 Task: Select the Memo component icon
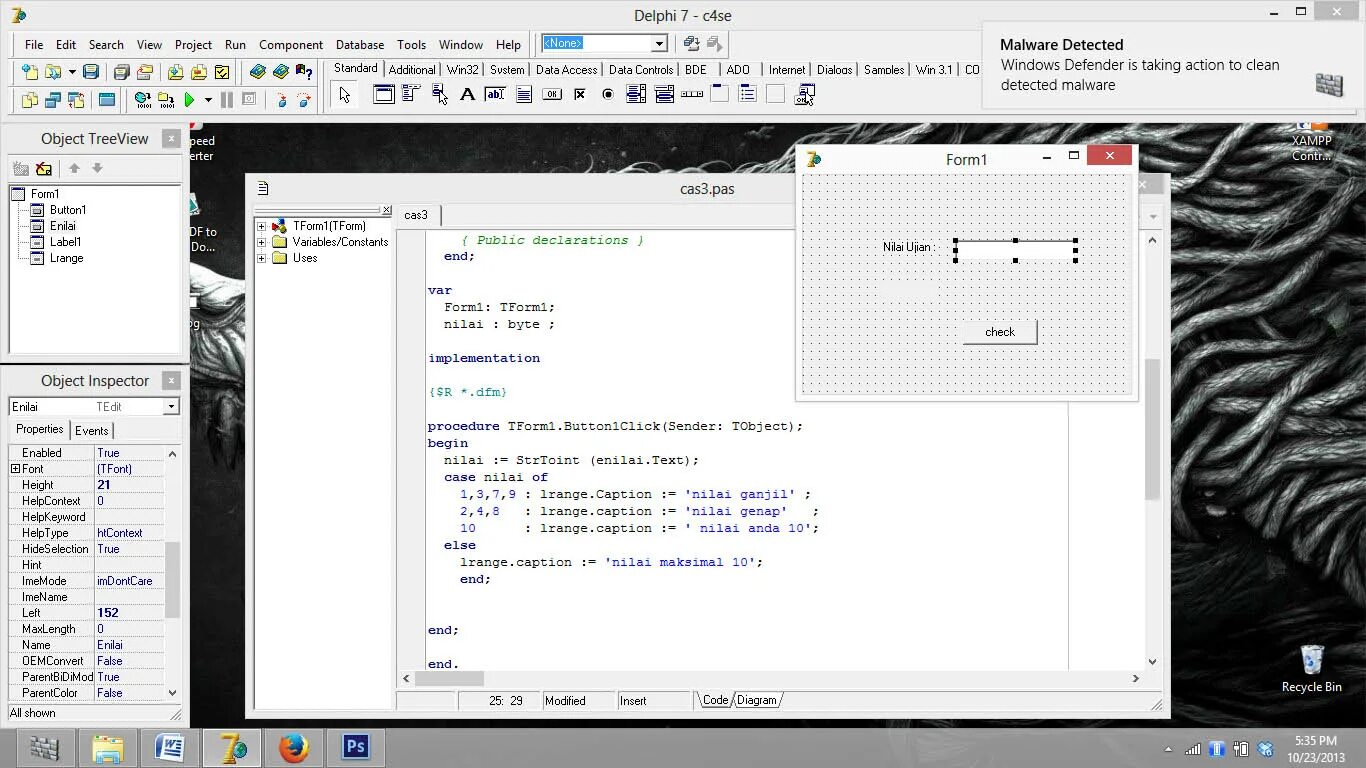click(523, 95)
